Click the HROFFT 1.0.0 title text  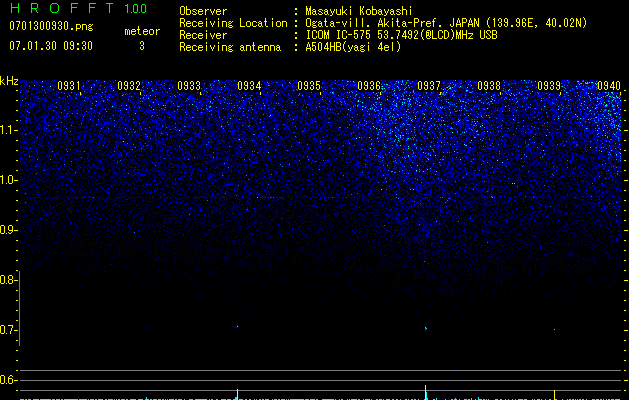pyautogui.click(x=78, y=8)
